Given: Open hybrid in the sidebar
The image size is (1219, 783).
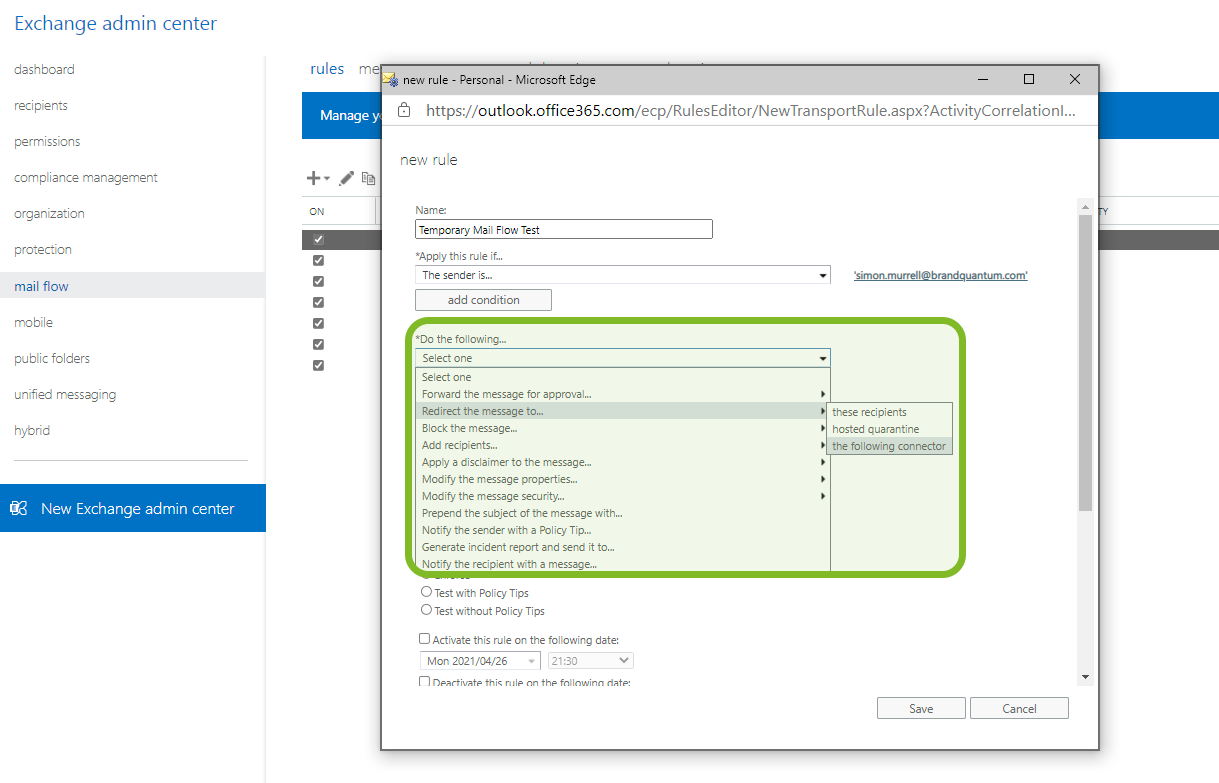Looking at the screenshot, I should tap(32, 430).
